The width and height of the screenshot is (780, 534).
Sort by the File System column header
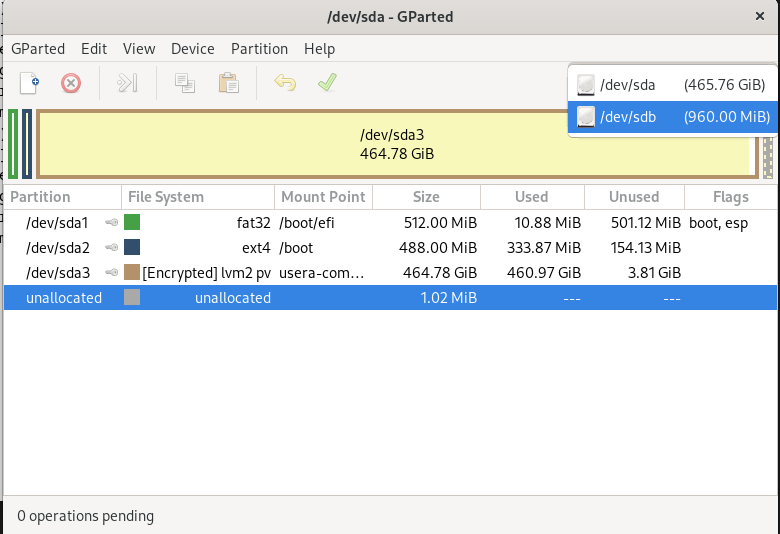(x=166, y=197)
